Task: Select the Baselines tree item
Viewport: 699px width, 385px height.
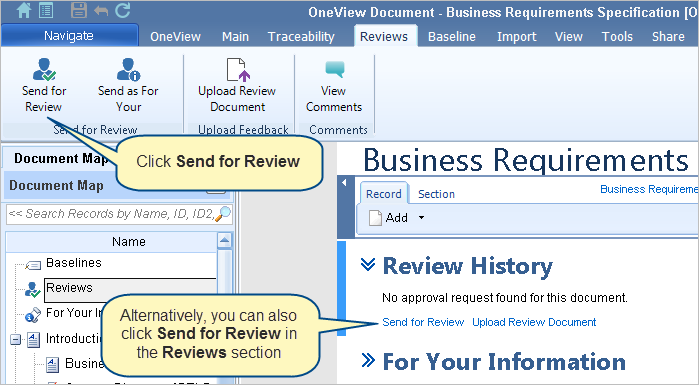Action: (74, 263)
